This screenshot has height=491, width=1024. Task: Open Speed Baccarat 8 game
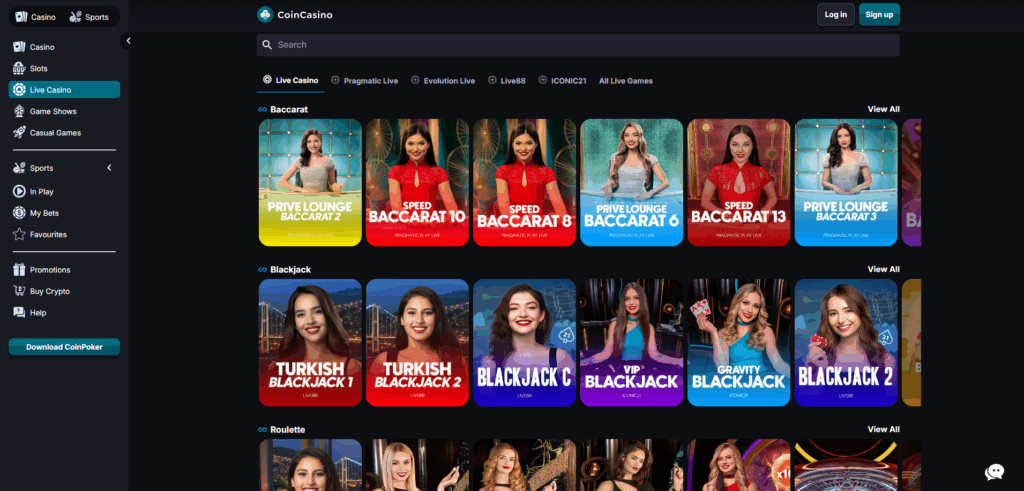point(524,183)
